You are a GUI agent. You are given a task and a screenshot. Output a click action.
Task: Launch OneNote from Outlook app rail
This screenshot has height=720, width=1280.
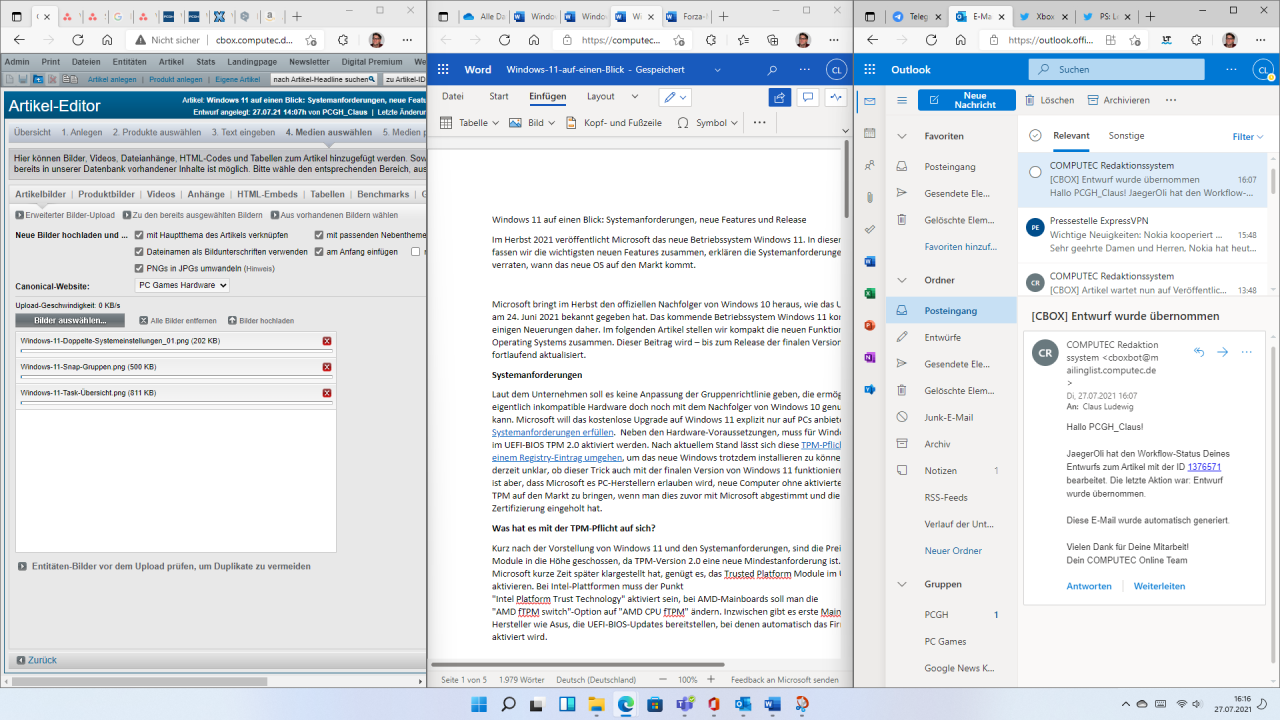click(869, 357)
